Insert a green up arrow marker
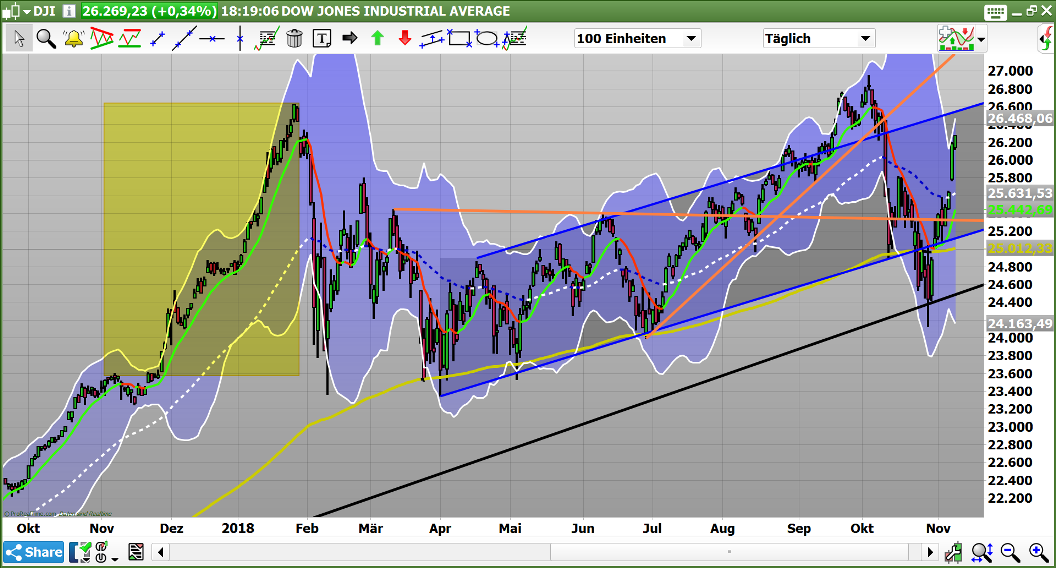Image resolution: width=1056 pixels, height=568 pixels. (377, 38)
